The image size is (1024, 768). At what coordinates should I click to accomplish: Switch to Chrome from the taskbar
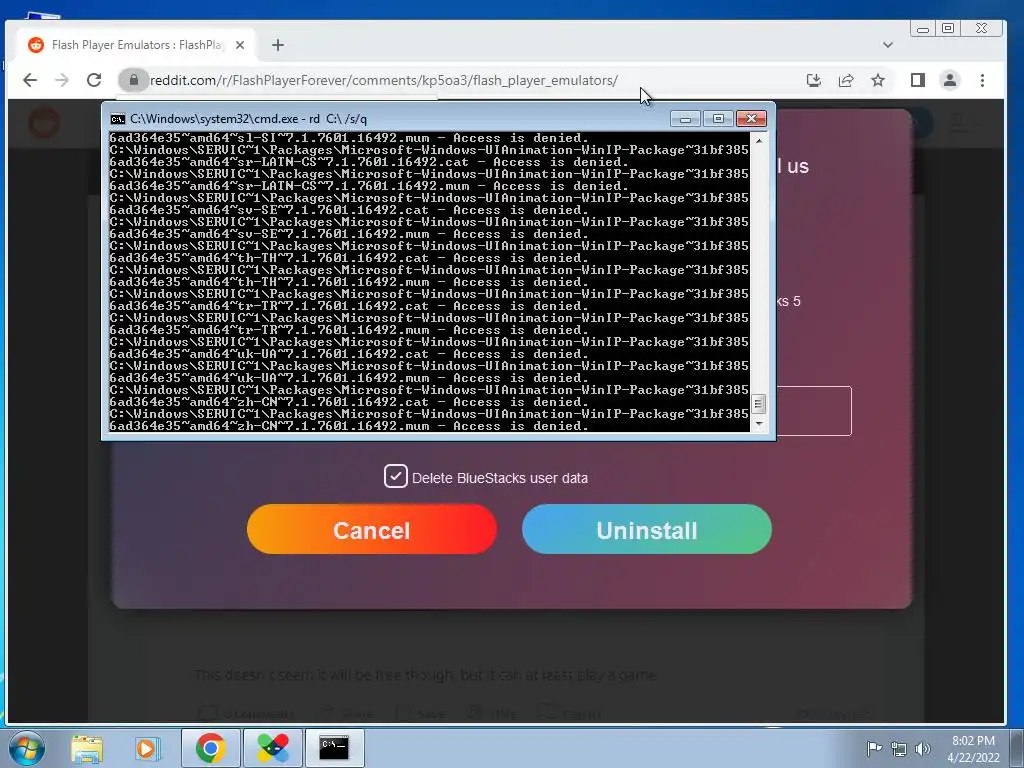click(x=210, y=748)
